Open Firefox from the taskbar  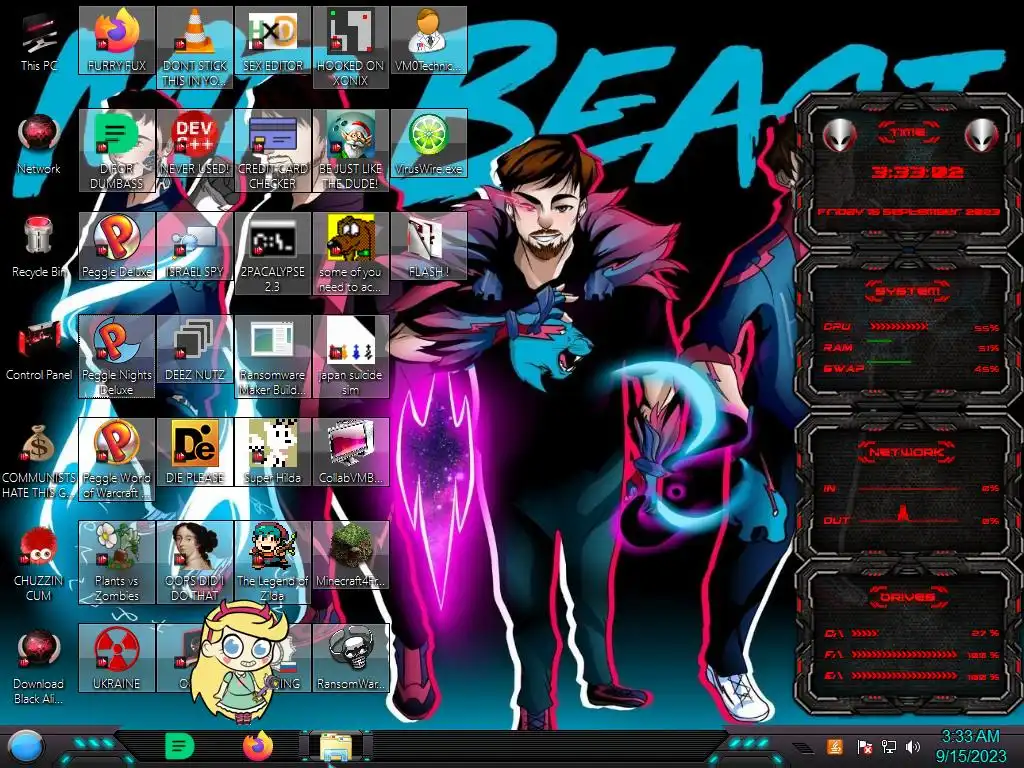[258, 746]
